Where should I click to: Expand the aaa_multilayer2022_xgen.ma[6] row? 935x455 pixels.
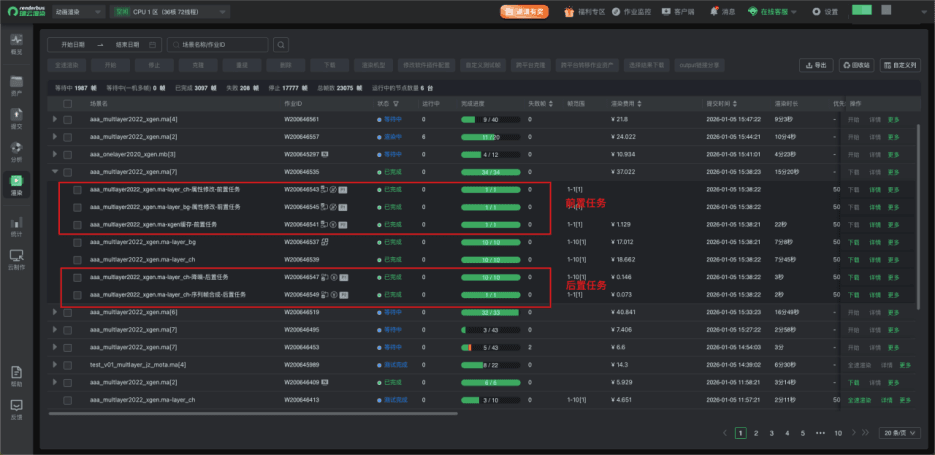[55, 312]
